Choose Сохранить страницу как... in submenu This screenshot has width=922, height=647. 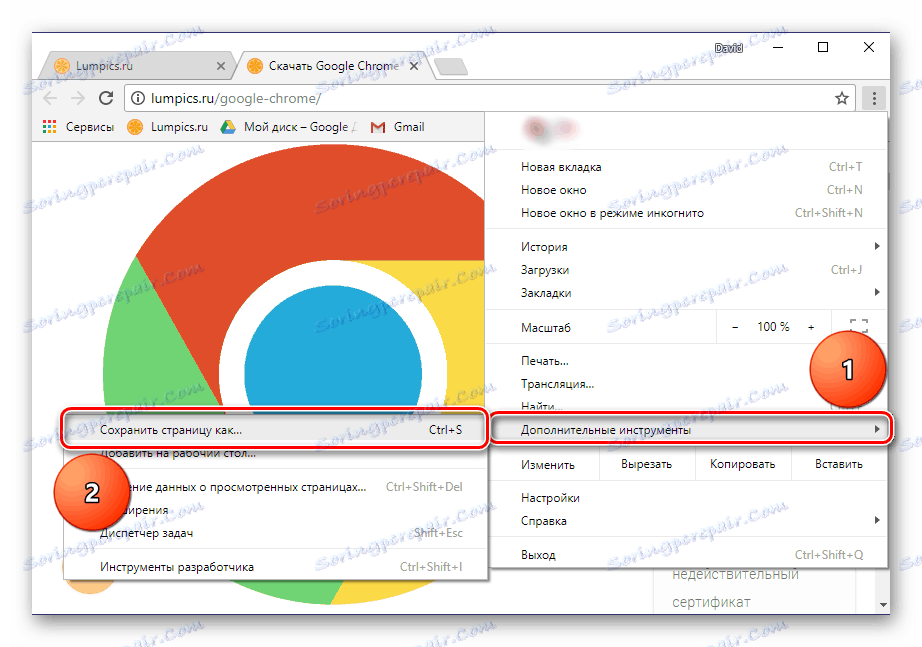click(x=275, y=430)
